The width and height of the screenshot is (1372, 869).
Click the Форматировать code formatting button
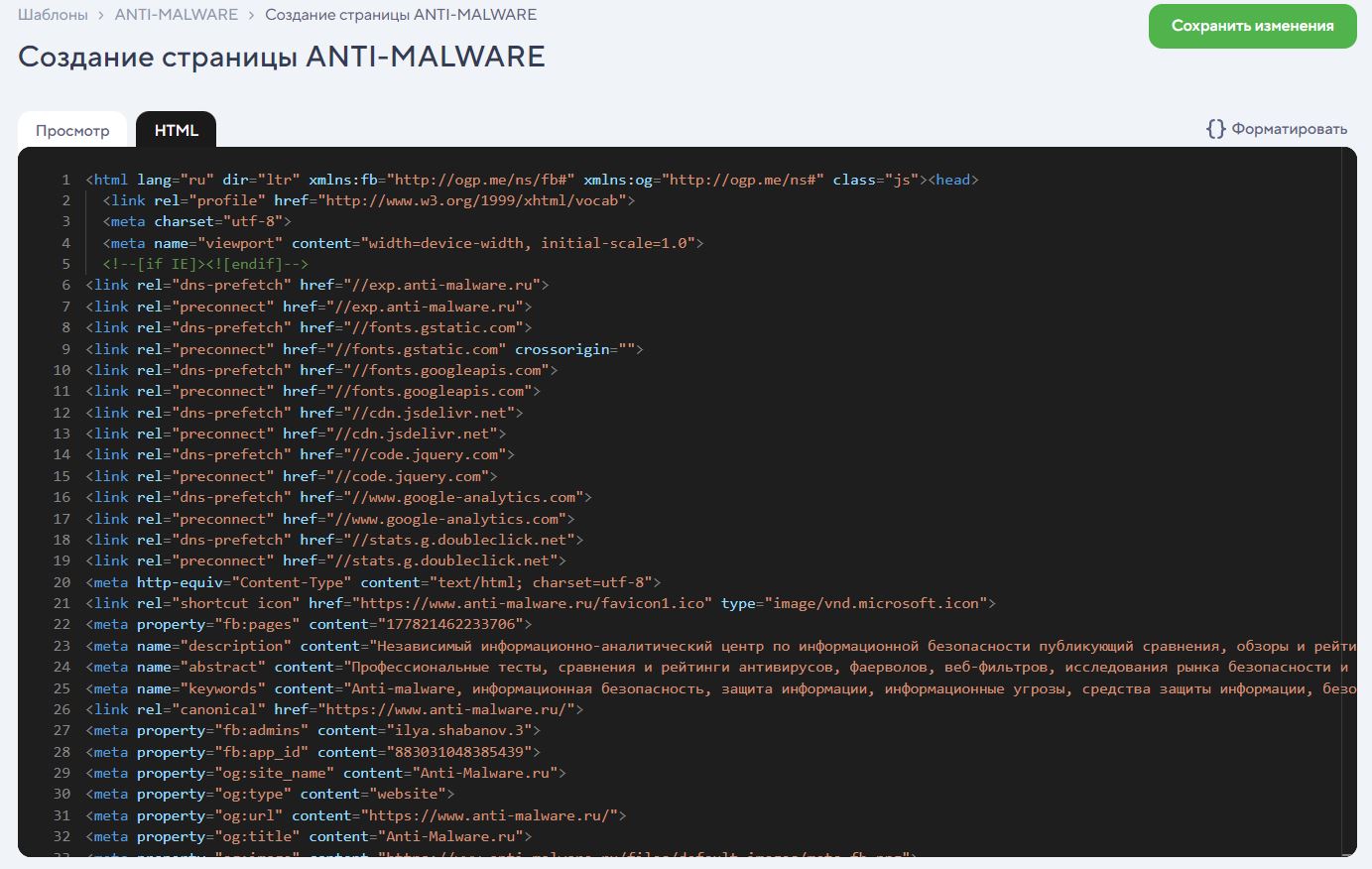click(x=1277, y=129)
